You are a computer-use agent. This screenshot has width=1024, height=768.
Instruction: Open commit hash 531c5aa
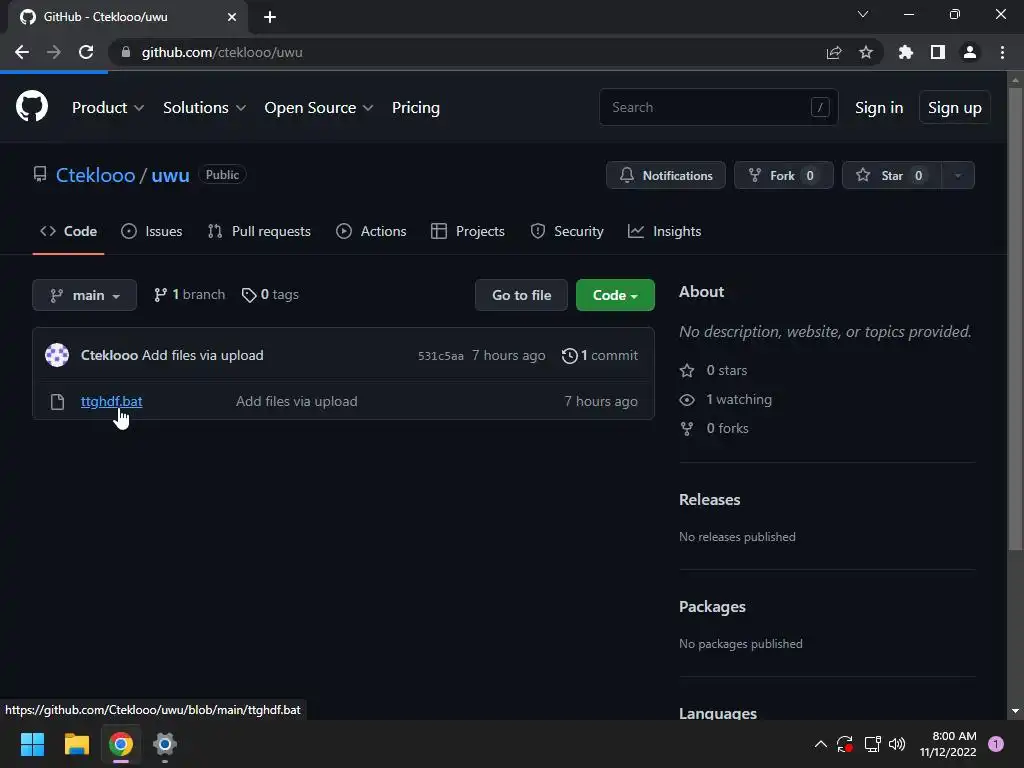(x=441, y=356)
